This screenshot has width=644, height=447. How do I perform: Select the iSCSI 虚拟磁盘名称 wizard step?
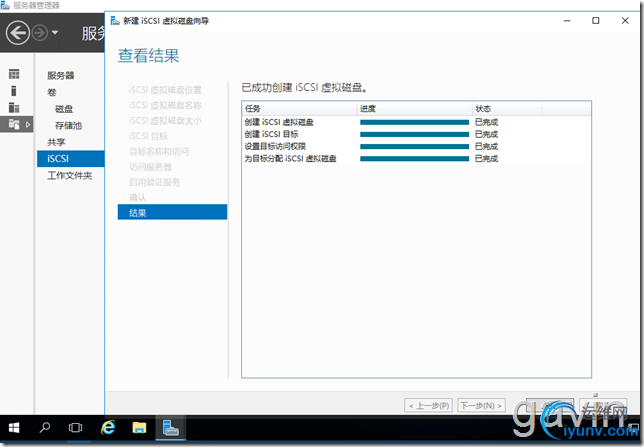point(166,105)
